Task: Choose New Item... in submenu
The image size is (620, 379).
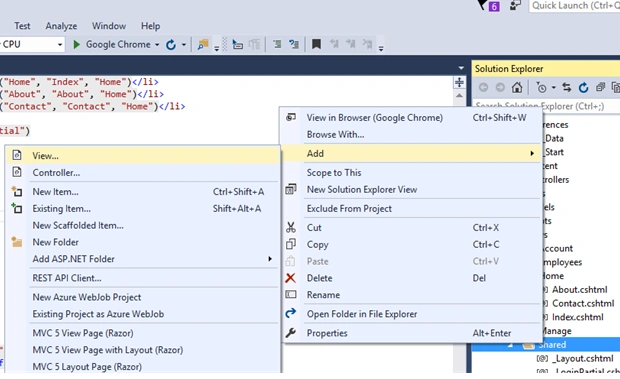Action: coord(143,192)
